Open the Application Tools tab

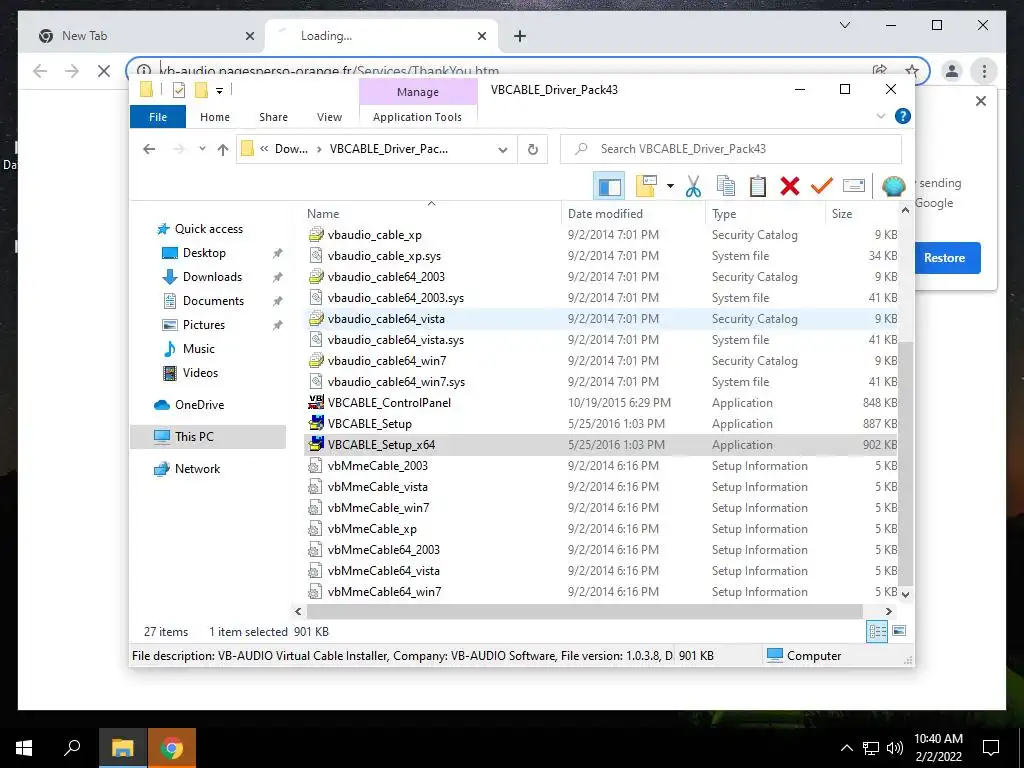(417, 117)
